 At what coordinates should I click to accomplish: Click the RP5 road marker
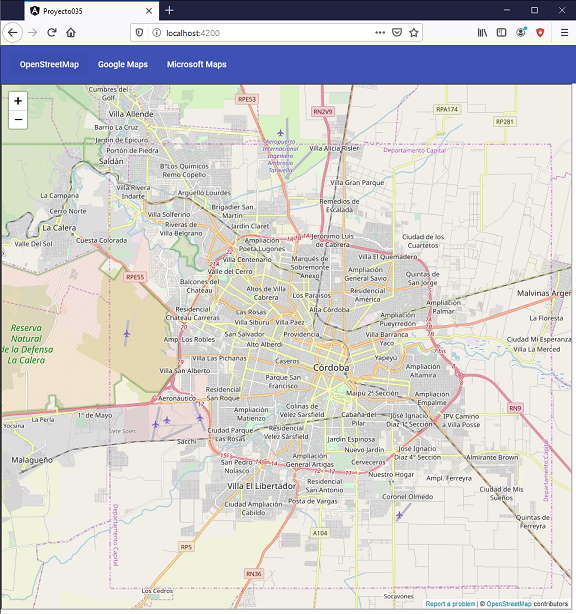186,547
